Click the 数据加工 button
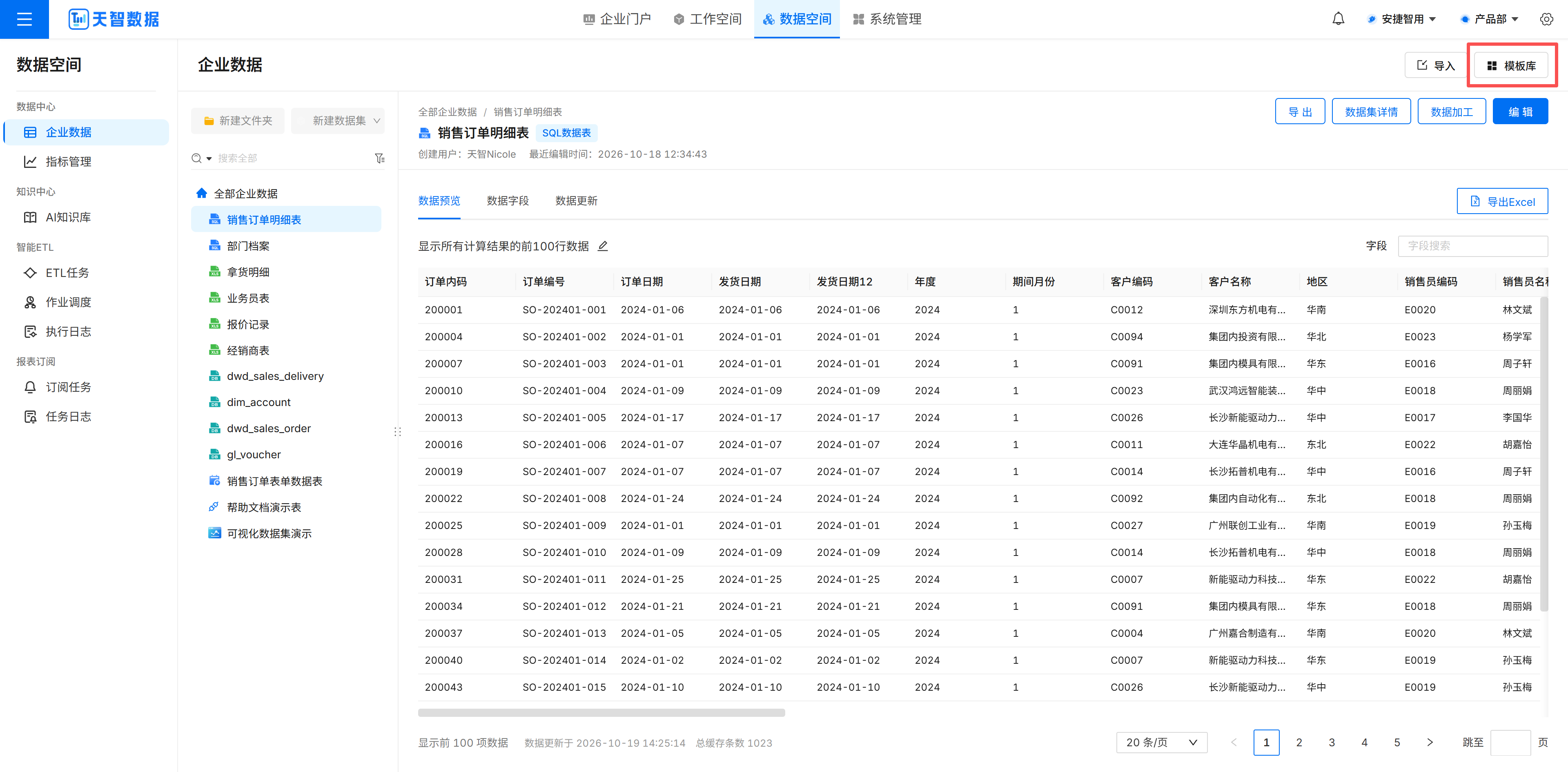The height and width of the screenshot is (772, 1568). pos(1451,112)
